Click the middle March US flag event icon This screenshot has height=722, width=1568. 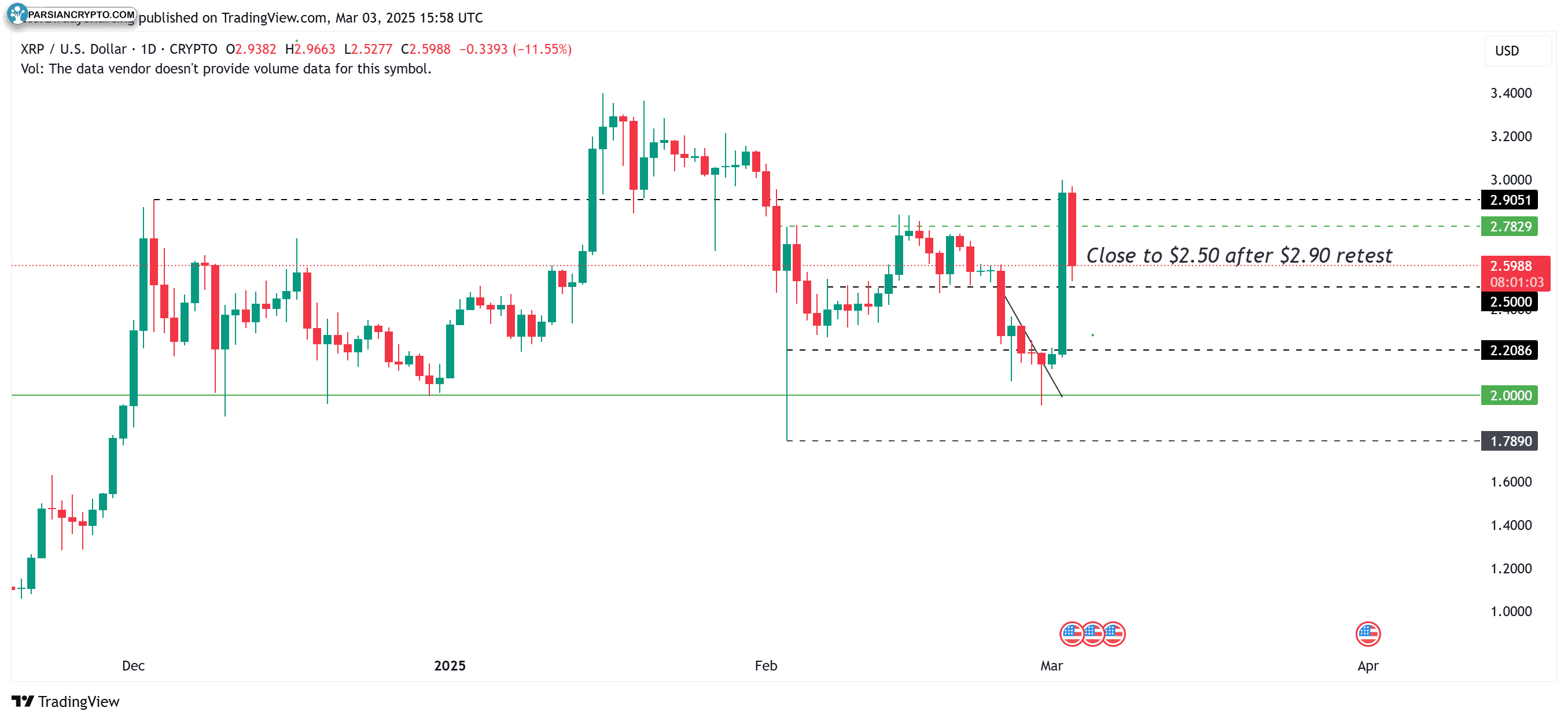[x=1092, y=634]
